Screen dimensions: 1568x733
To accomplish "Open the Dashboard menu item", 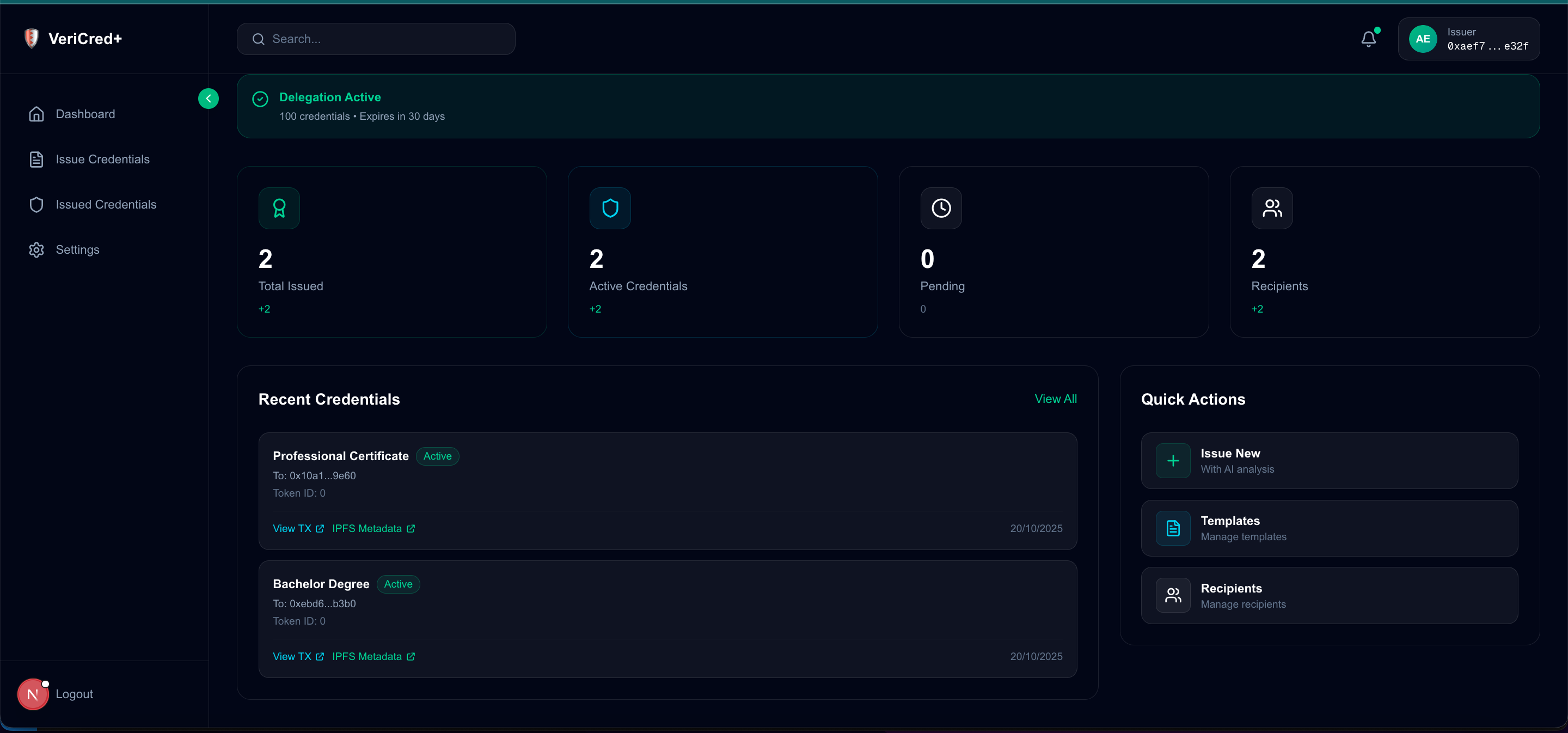I will click(85, 114).
